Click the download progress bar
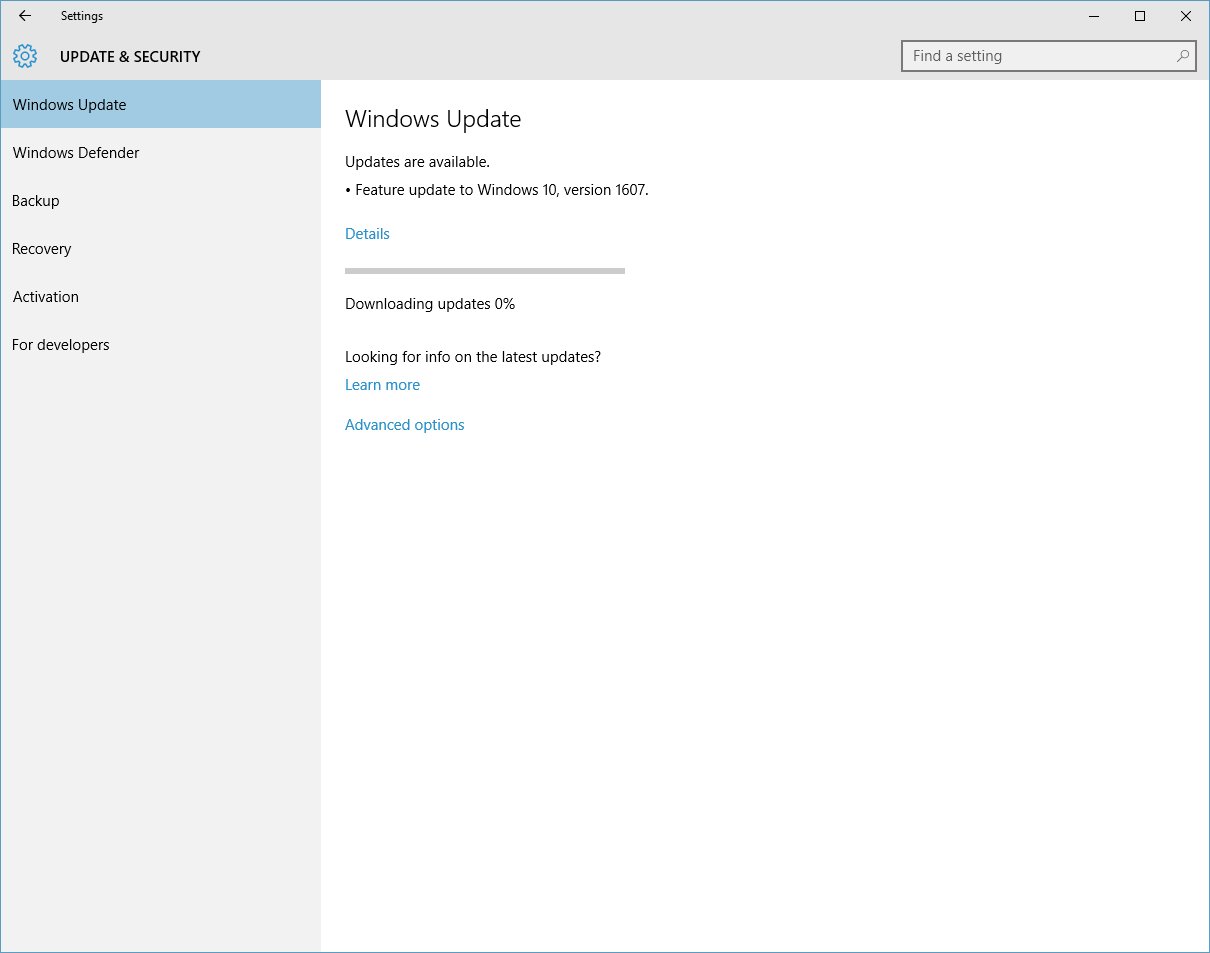 click(x=485, y=270)
